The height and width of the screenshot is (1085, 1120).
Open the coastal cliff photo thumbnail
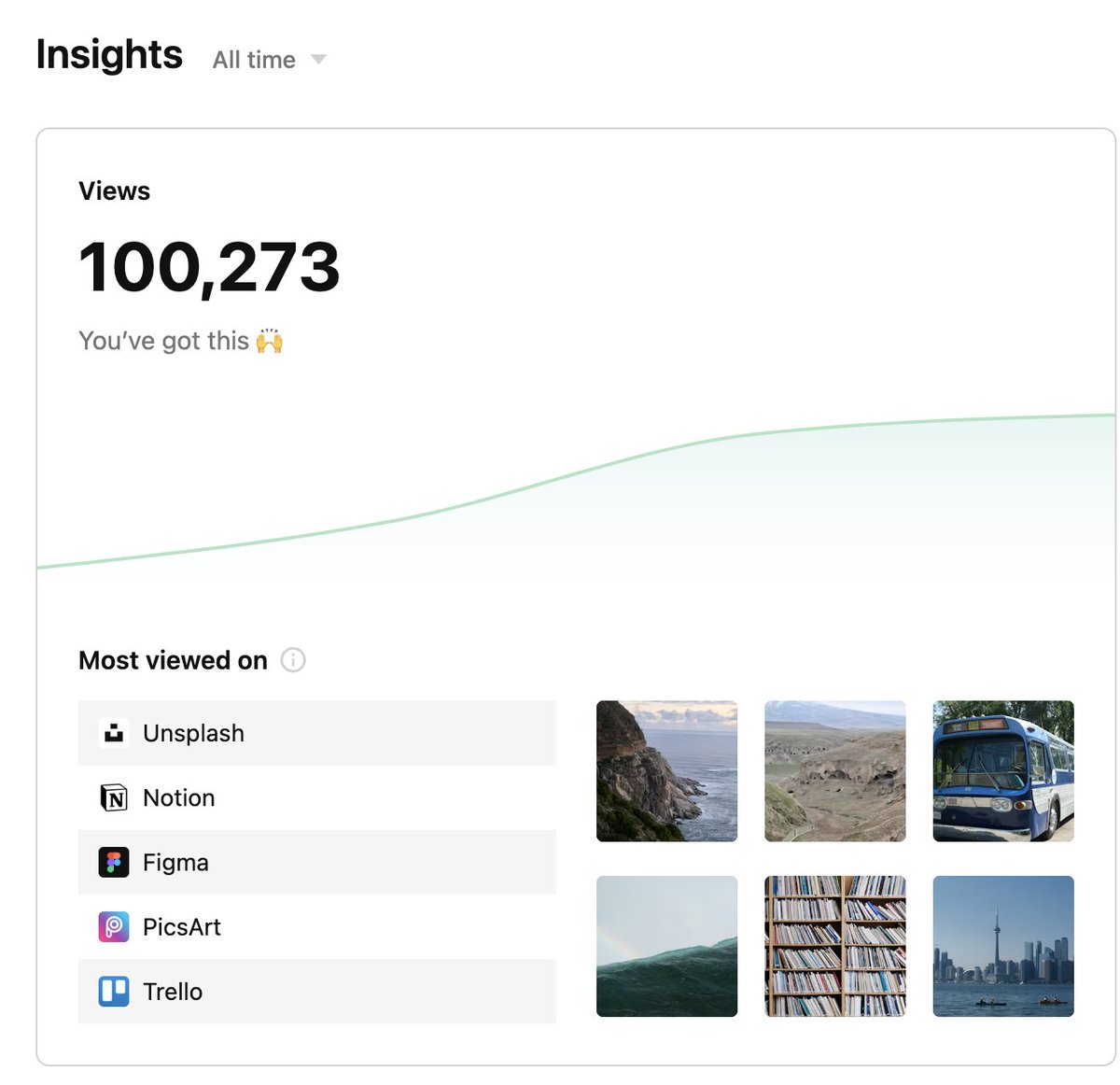[666, 771]
